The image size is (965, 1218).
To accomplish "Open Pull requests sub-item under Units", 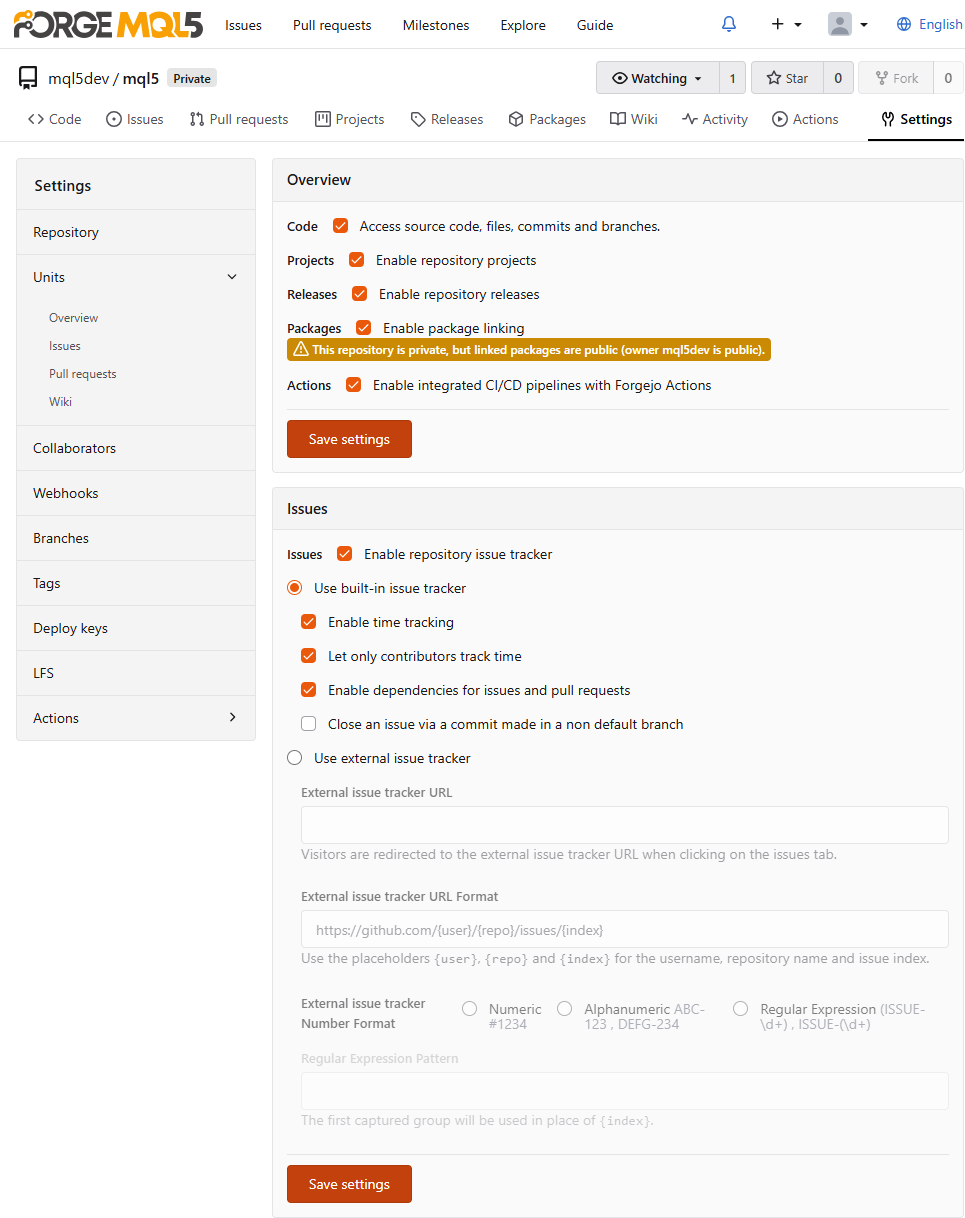I will tap(83, 374).
